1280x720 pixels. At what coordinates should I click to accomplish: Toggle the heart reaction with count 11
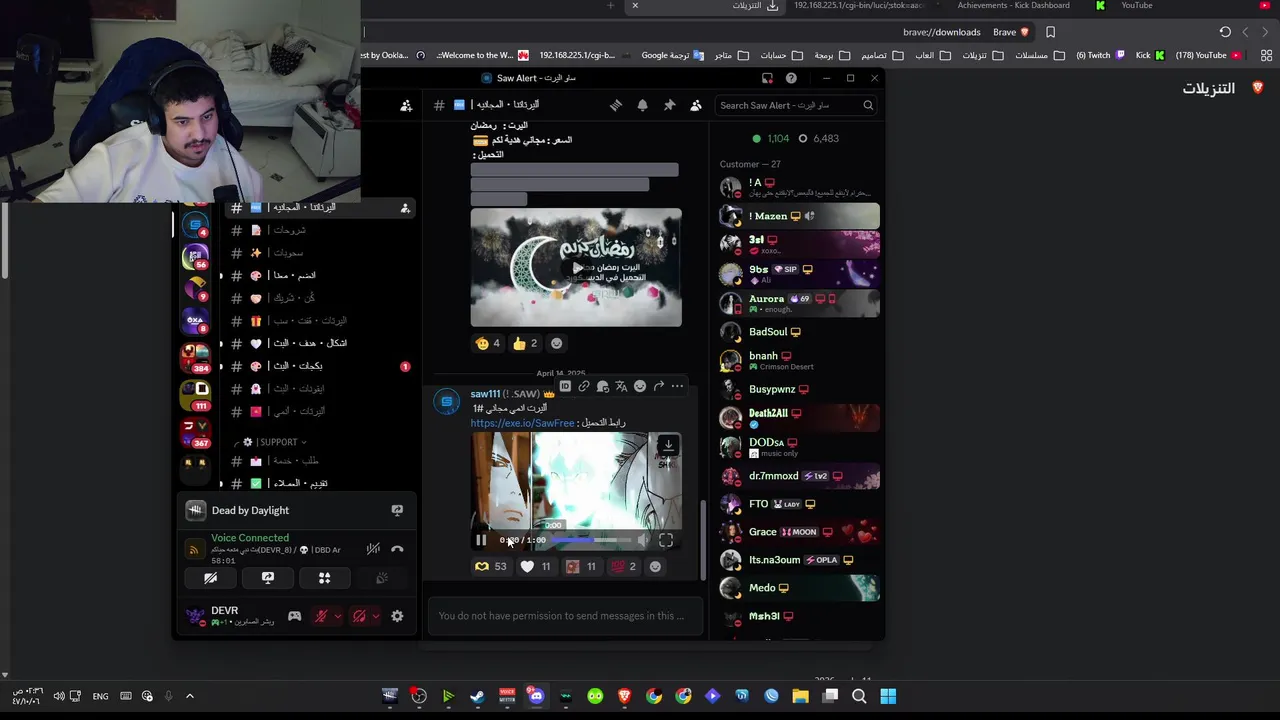point(536,566)
